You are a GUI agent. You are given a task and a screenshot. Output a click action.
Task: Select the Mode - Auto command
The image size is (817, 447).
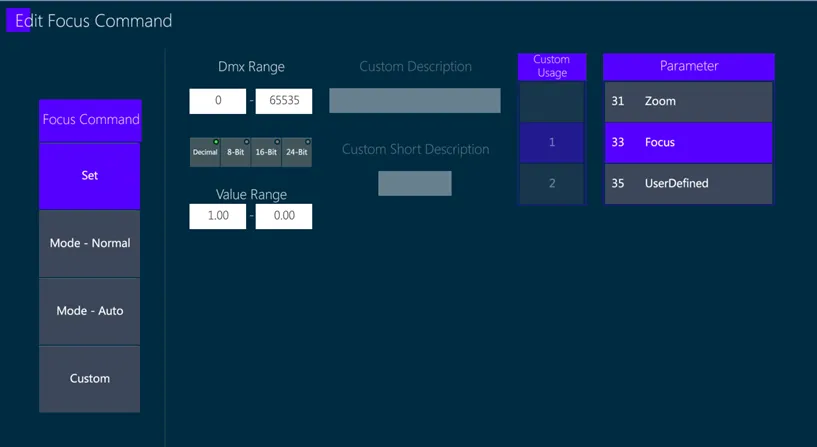click(x=90, y=311)
